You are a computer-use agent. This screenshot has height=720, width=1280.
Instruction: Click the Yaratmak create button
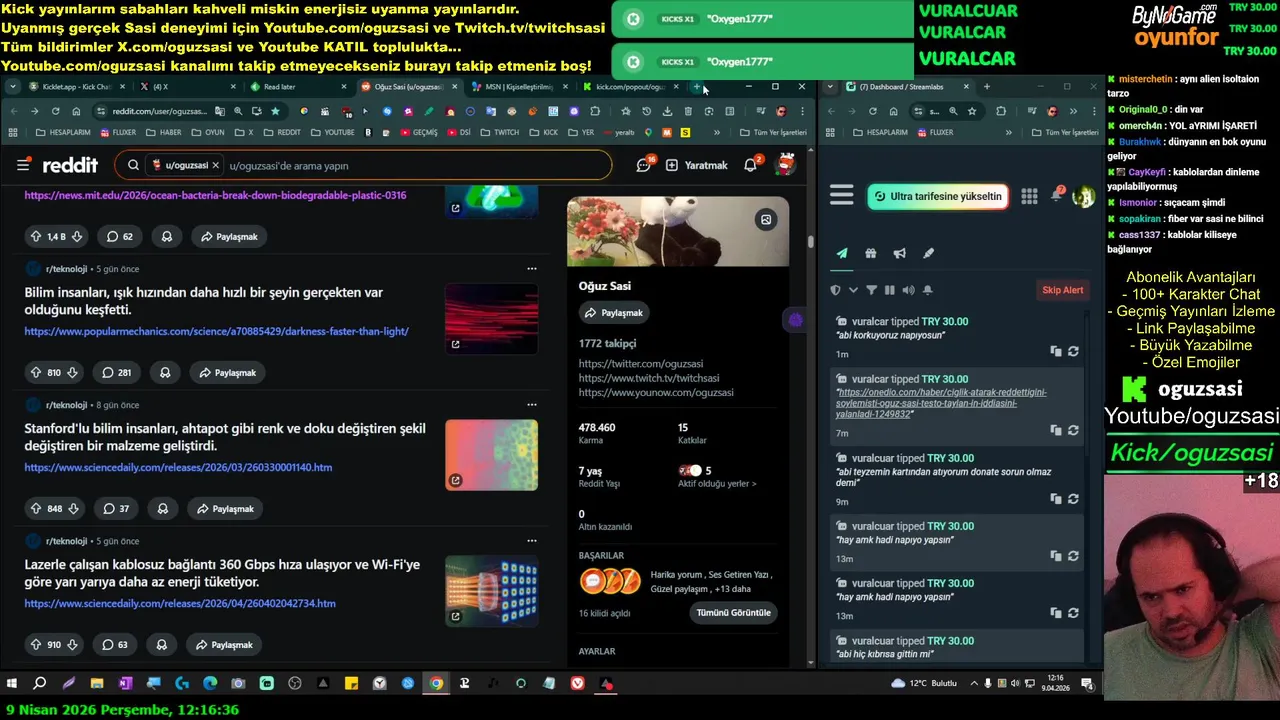point(697,165)
